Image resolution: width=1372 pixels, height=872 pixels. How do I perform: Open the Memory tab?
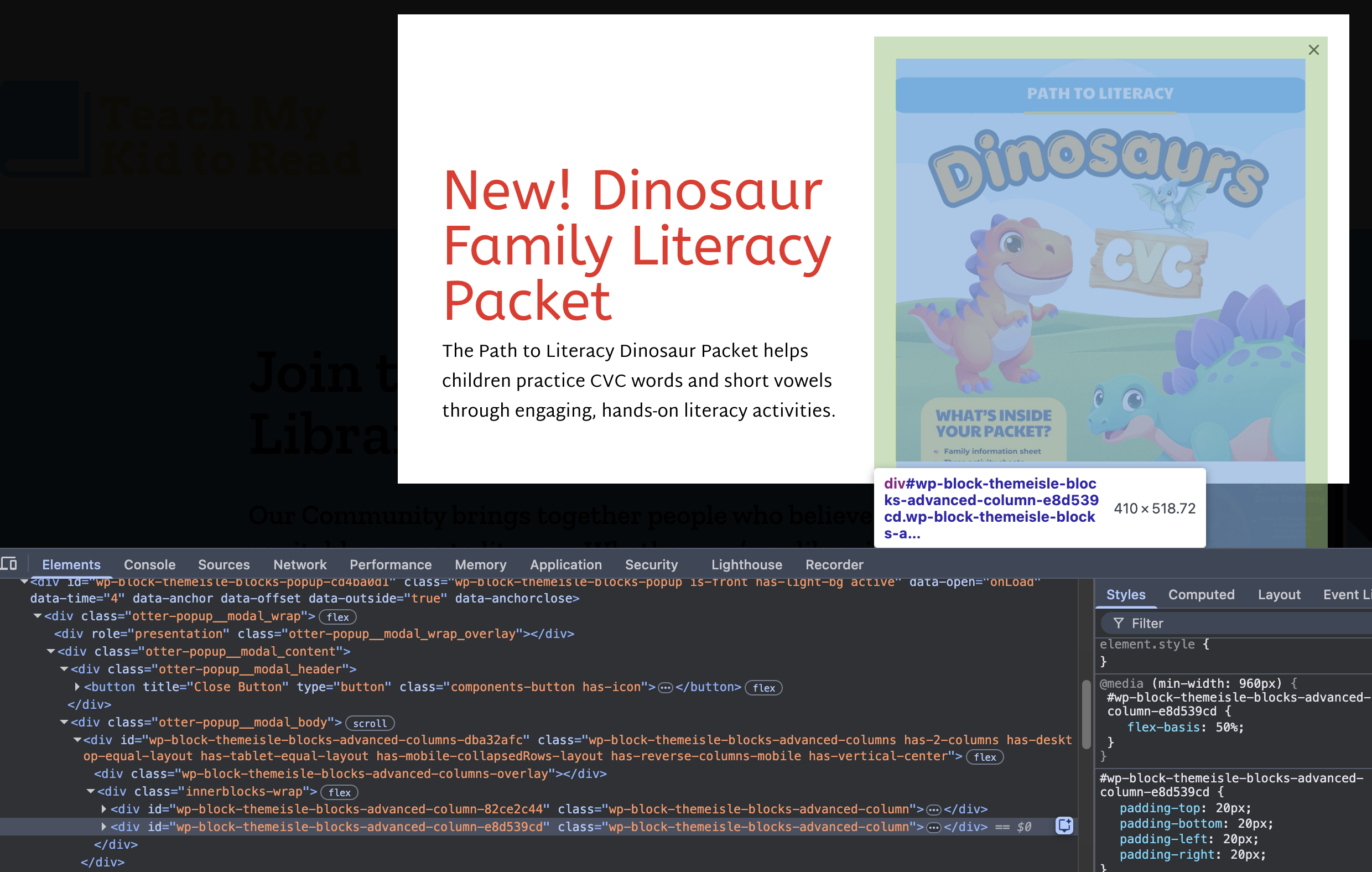480,565
